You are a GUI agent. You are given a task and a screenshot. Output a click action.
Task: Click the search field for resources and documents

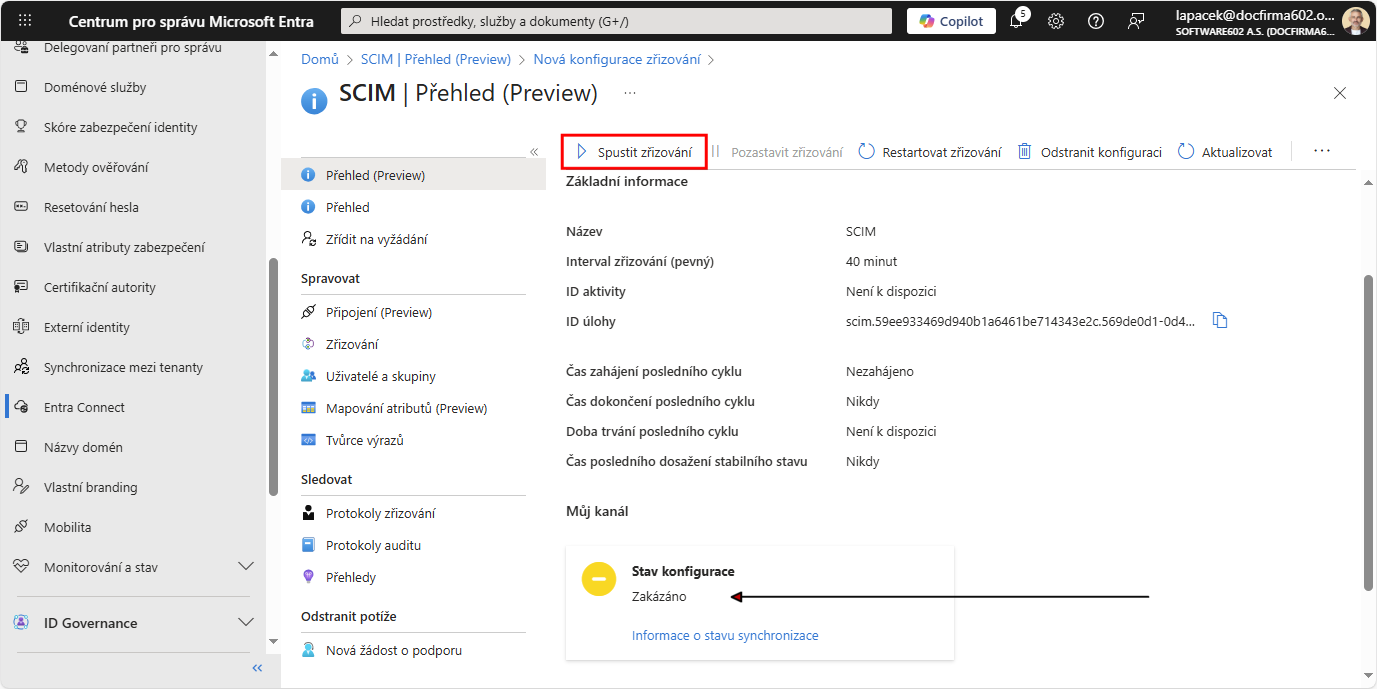tap(616, 21)
